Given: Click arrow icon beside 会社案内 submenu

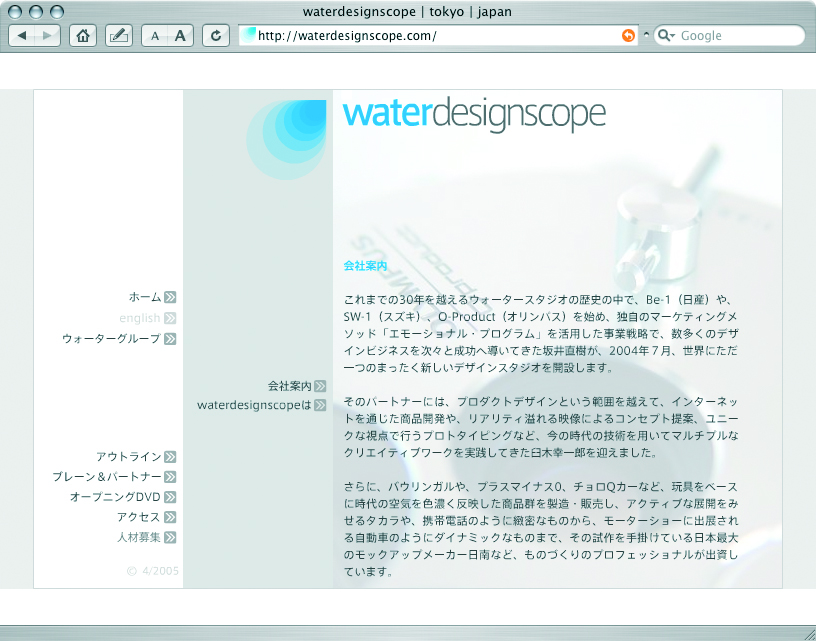Looking at the screenshot, I should tap(321, 386).
